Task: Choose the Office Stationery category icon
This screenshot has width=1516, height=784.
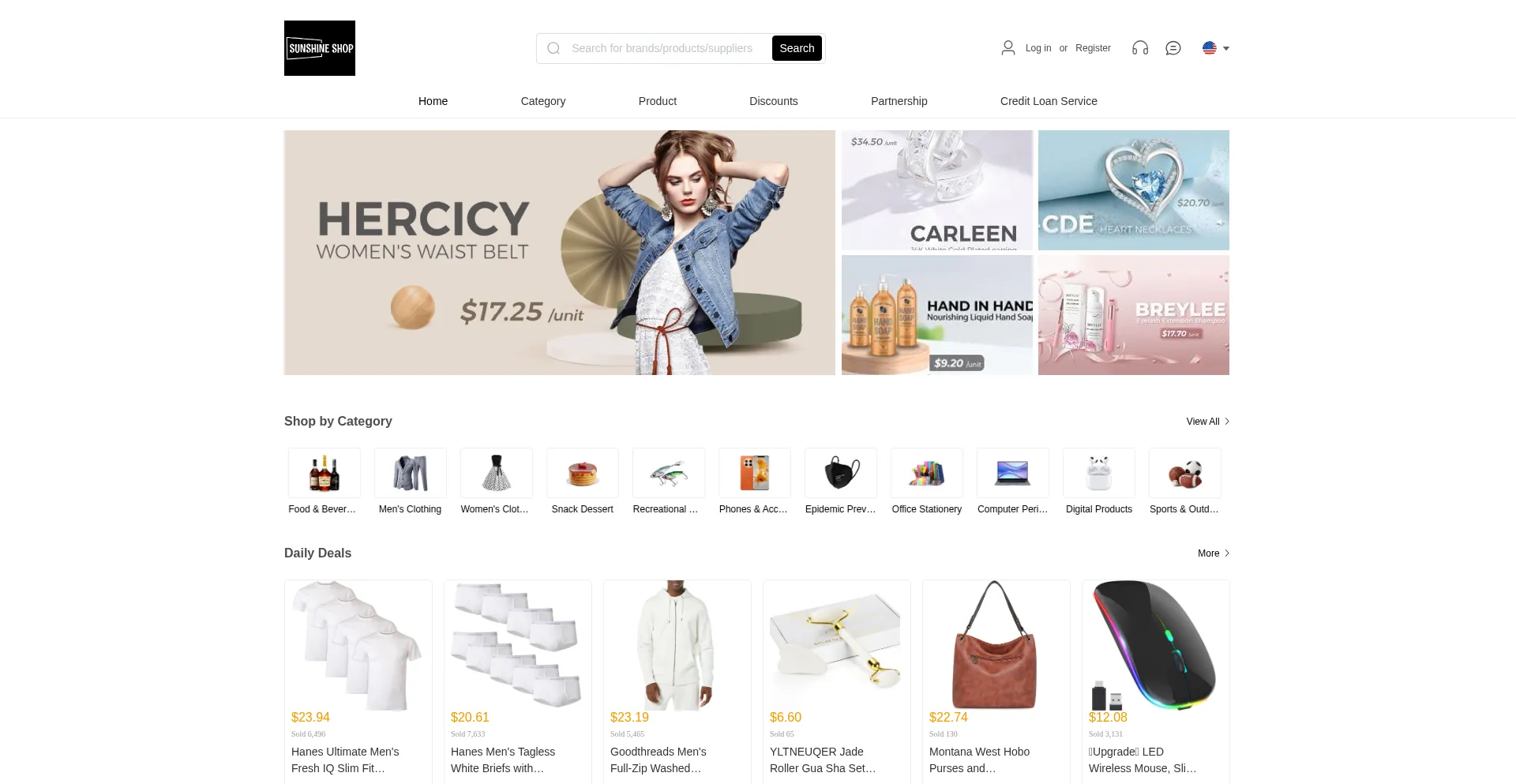Action: (927, 473)
